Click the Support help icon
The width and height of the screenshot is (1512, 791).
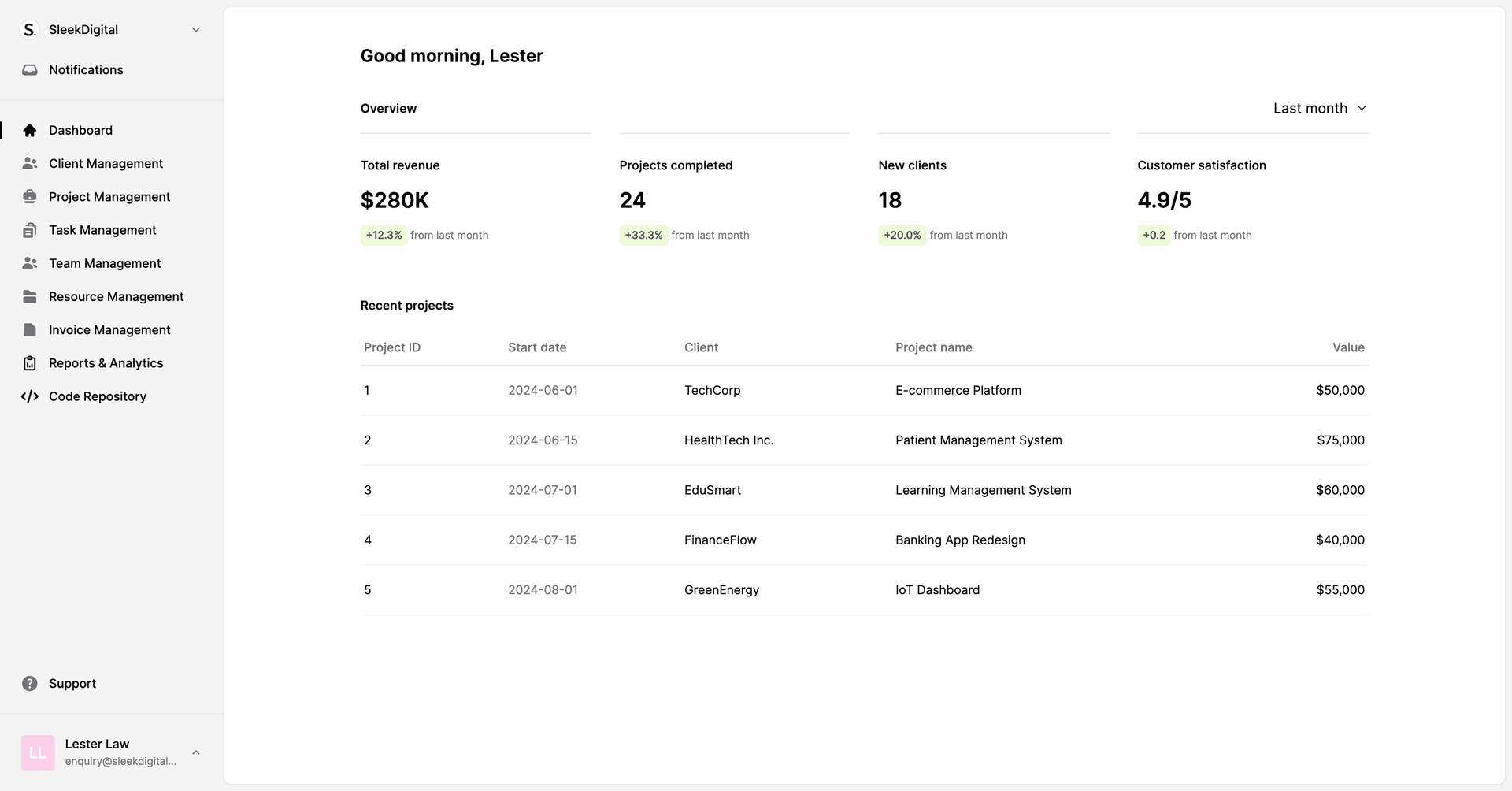click(x=29, y=683)
